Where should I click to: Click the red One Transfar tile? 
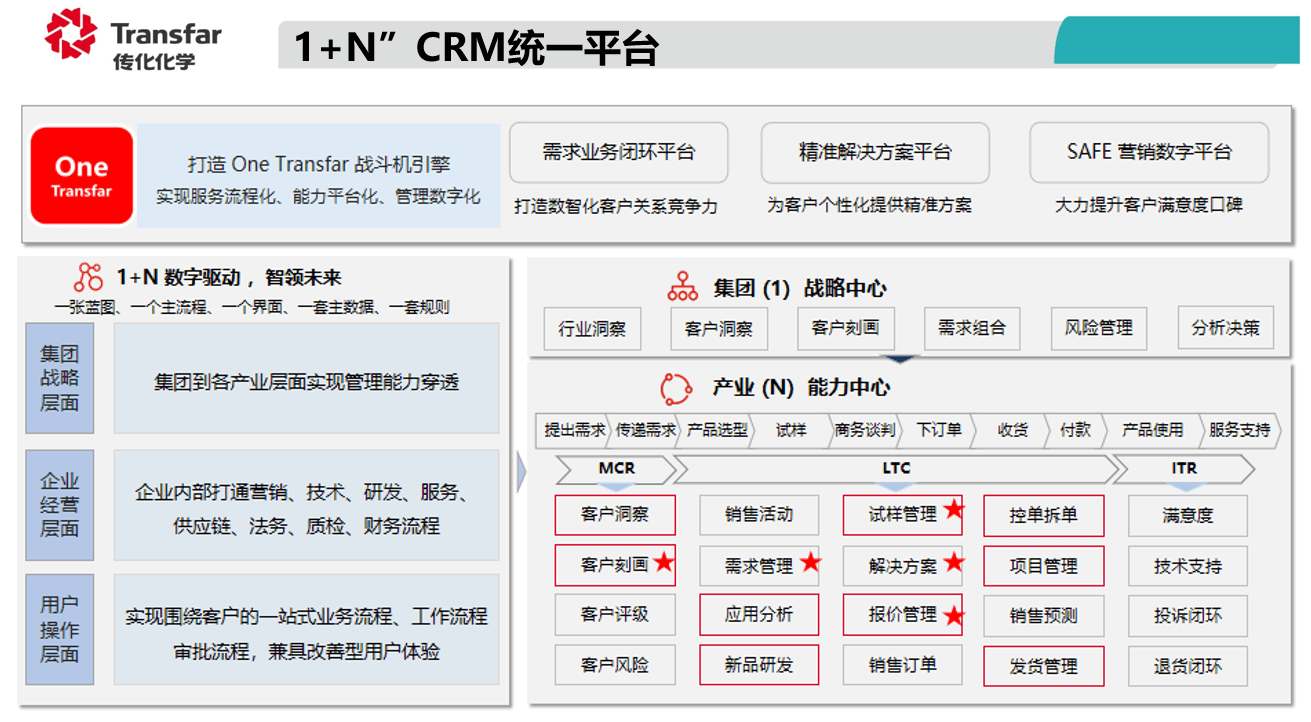tap(82, 175)
